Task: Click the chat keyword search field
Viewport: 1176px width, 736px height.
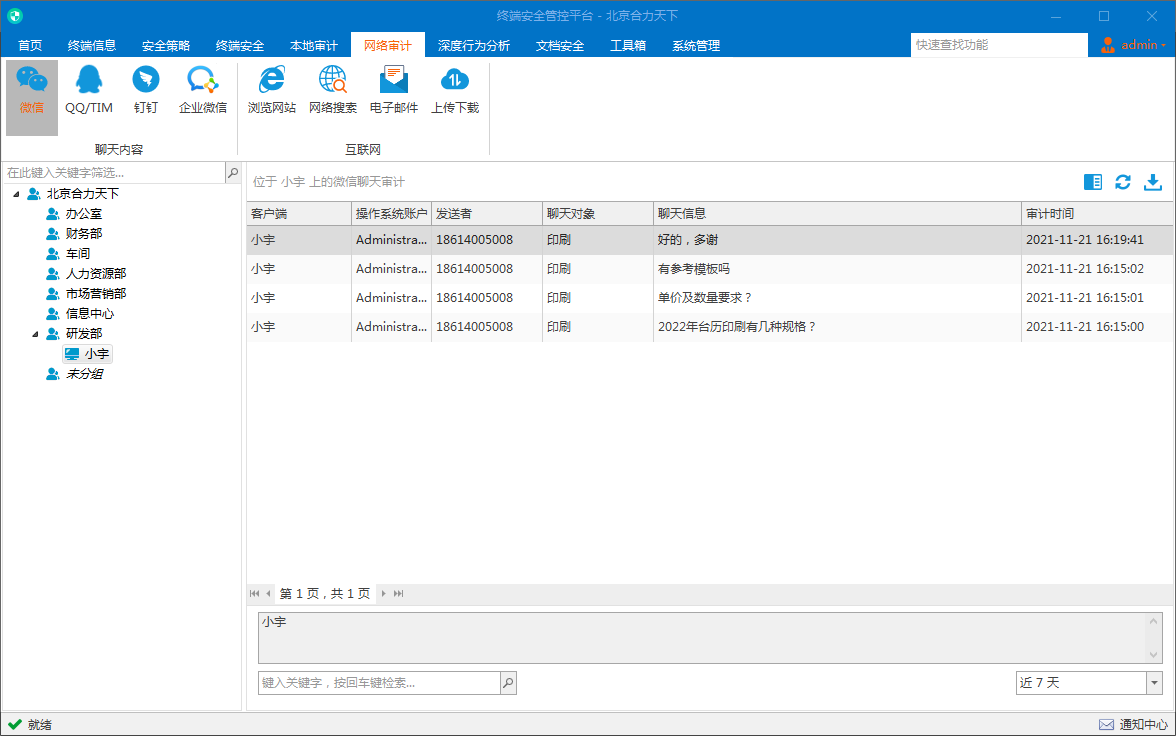Action: pyautogui.click(x=380, y=683)
